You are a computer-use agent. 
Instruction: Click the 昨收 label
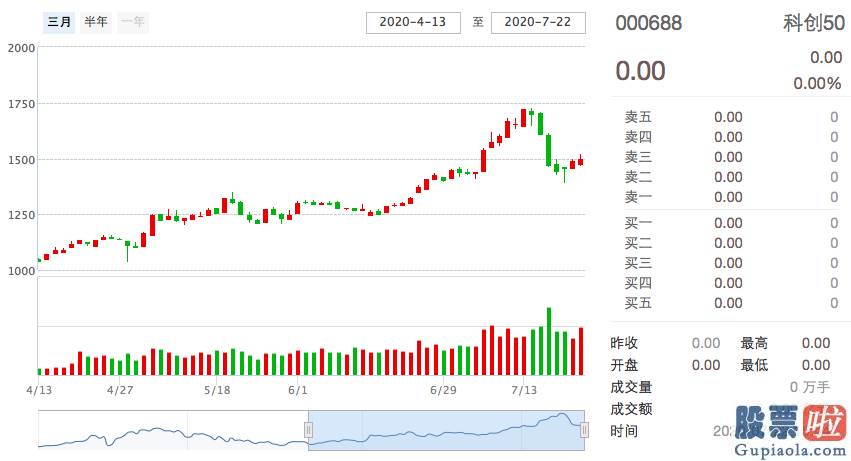pyautogui.click(x=624, y=343)
